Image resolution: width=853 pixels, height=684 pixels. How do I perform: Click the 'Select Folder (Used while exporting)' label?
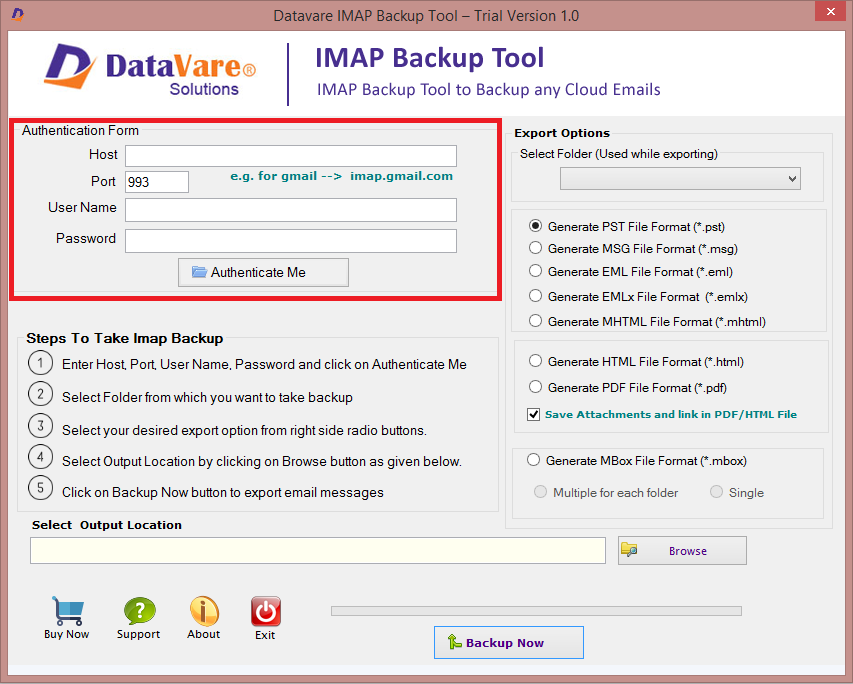(x=619, y=154)
